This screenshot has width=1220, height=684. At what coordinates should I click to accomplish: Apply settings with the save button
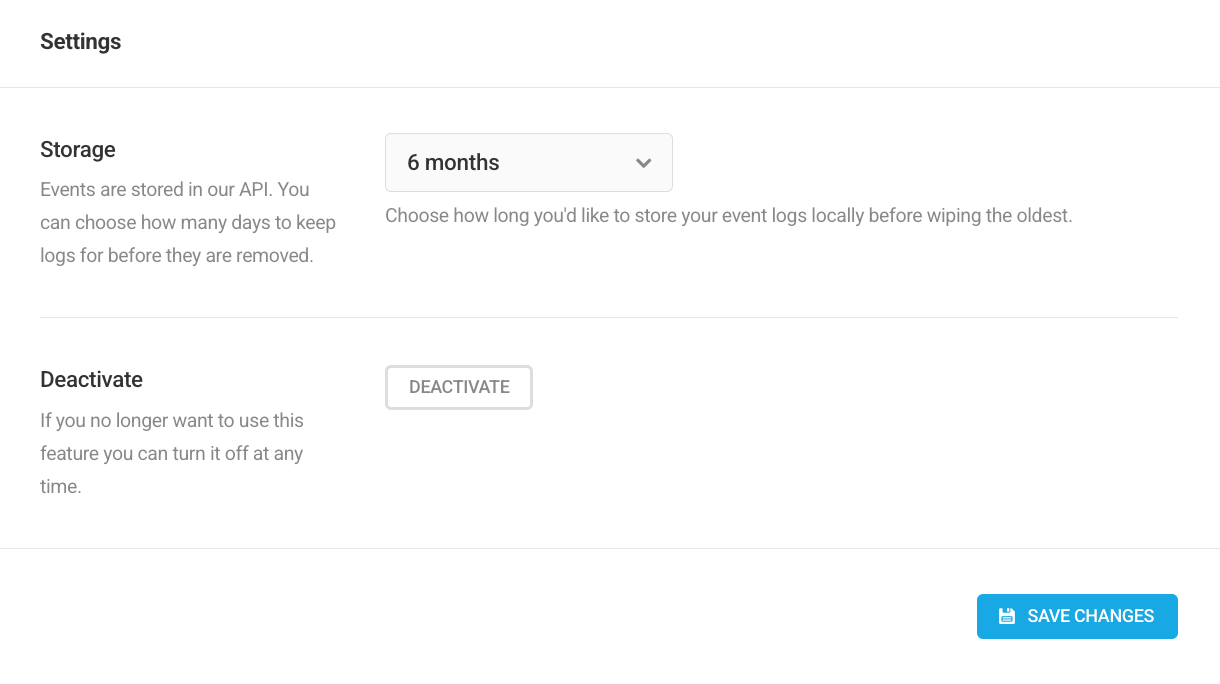(x=1077, y=616)
